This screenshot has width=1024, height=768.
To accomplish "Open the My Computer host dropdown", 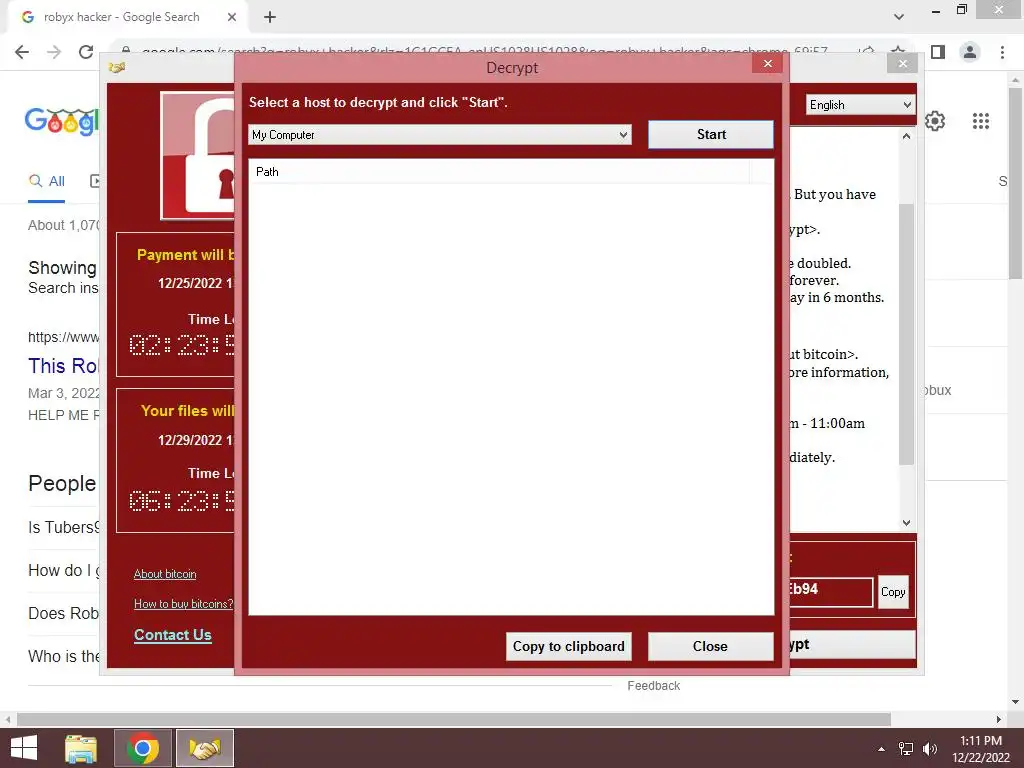I will (440, 135).
